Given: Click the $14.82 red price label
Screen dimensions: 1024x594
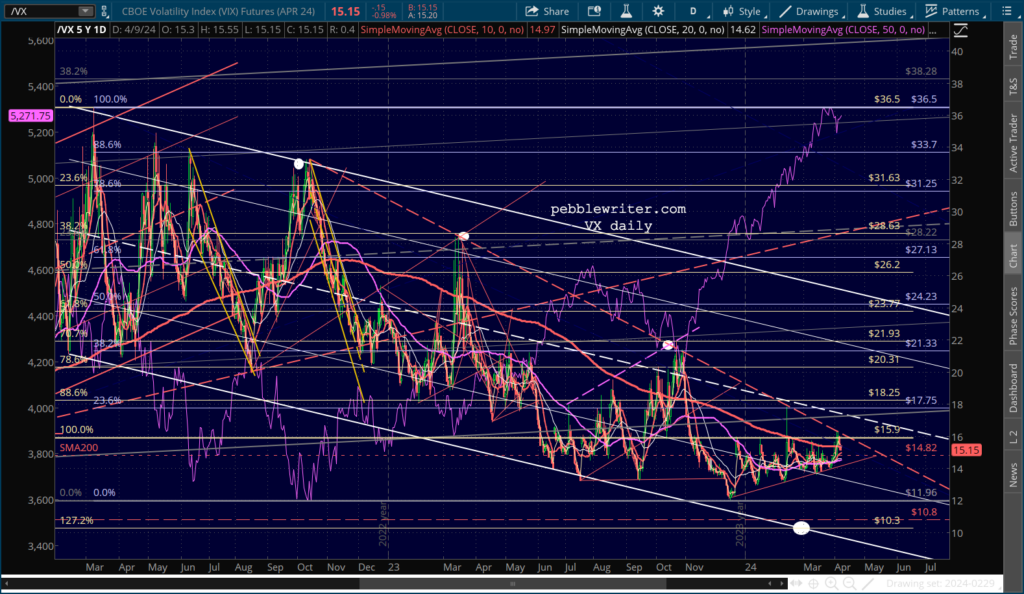Looking at the screenshot, I should click(921, 448).
